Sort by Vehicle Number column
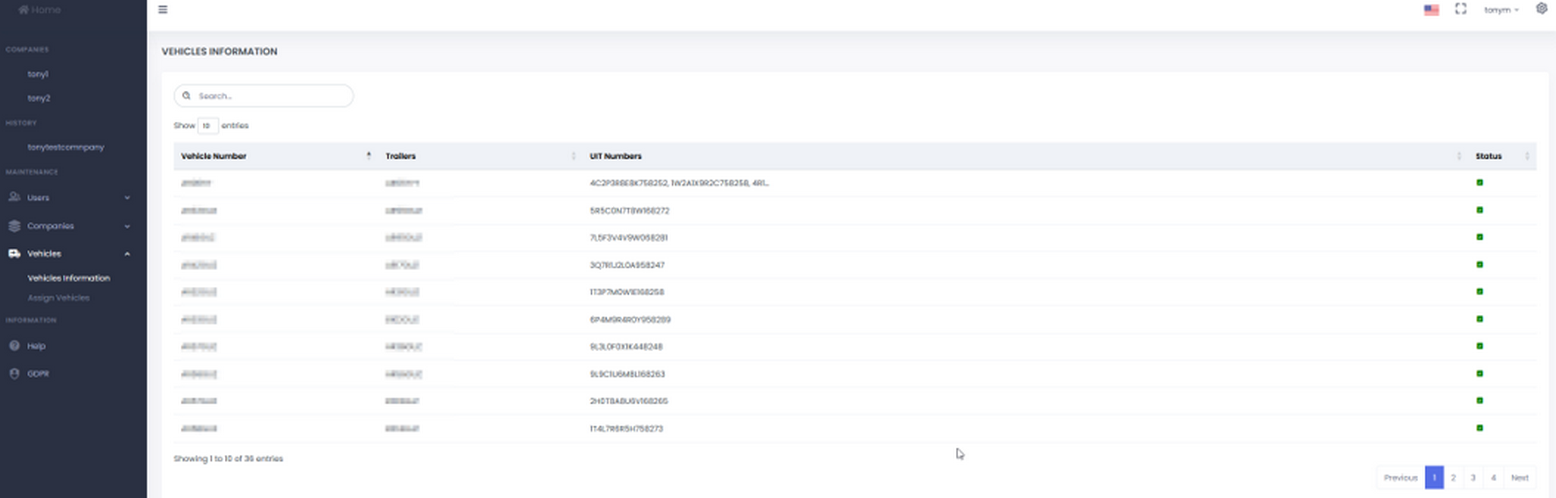The height and width of the screenshot is (498, 1556). (x=275, y=156)
